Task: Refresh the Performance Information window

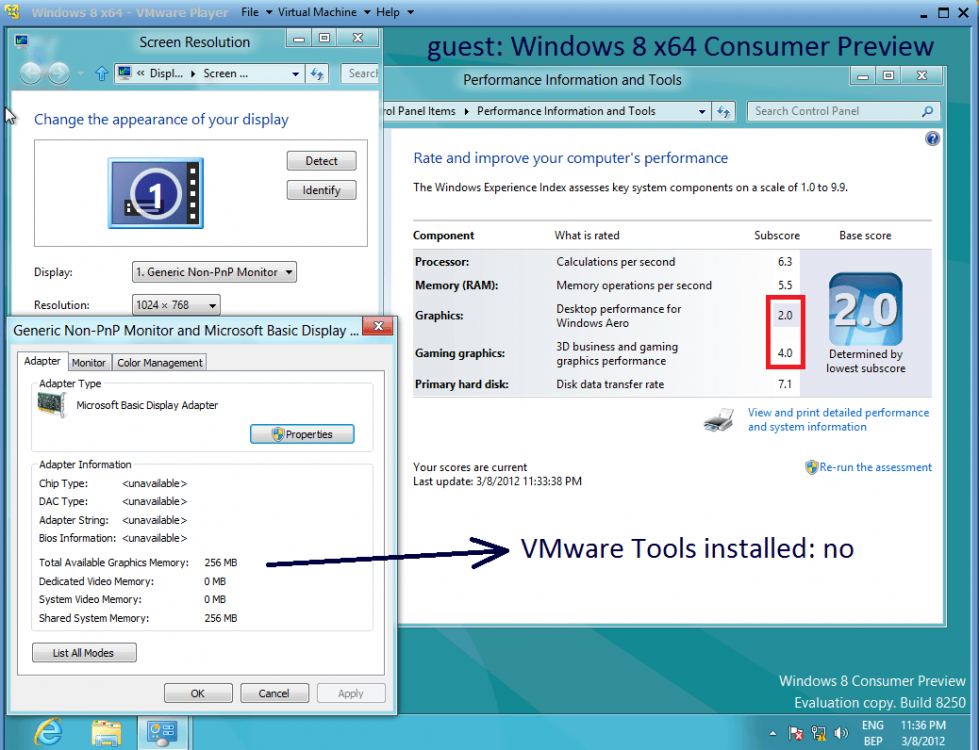Action: pyautogui.click(x=723, y=111)
